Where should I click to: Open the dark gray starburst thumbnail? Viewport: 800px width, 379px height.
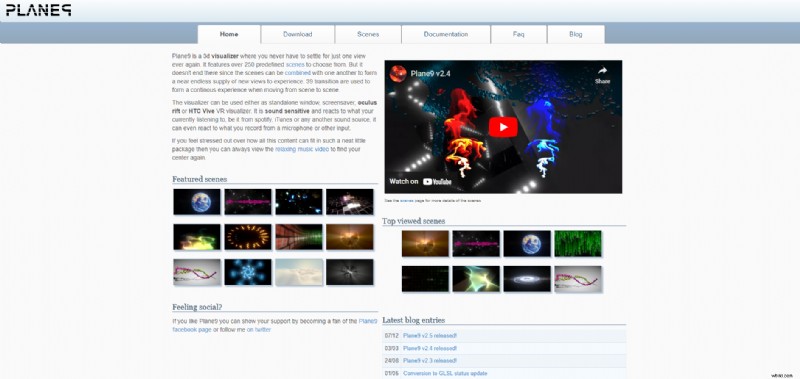click(350, 272)
